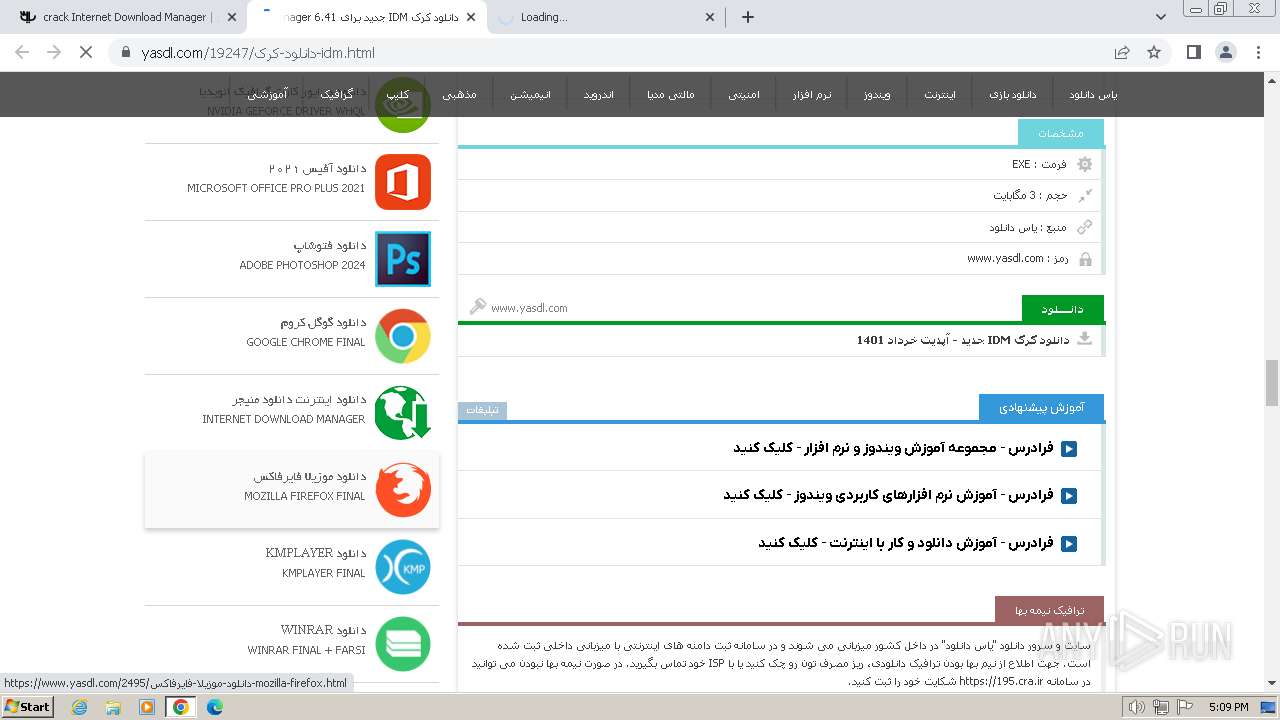Open the ویندوز menu
Screen dimensions: 1280x720
(877, 95)
